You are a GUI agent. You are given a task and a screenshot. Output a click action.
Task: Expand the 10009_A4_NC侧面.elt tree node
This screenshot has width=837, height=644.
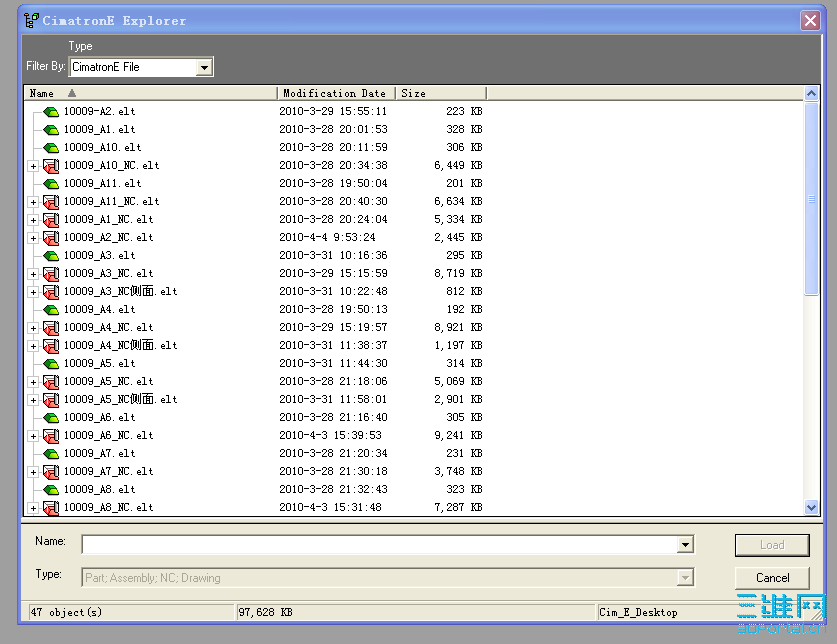coord(34,346)
